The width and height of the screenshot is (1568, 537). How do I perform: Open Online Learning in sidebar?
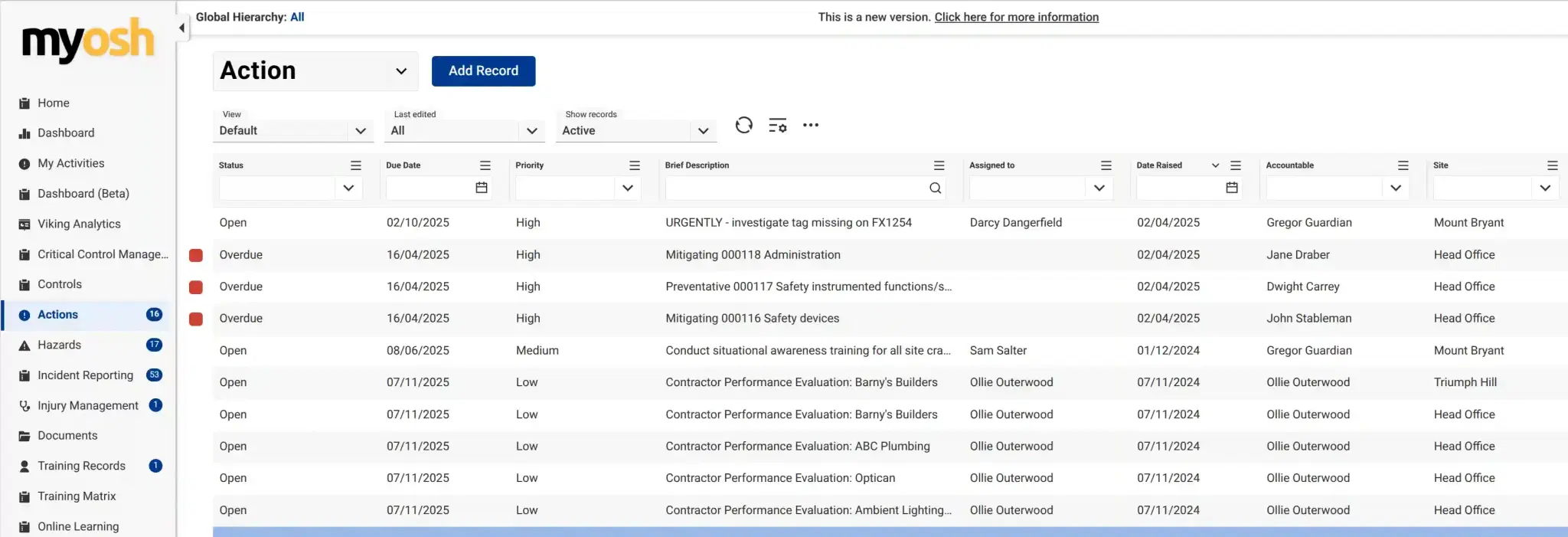tap(78, 526)
